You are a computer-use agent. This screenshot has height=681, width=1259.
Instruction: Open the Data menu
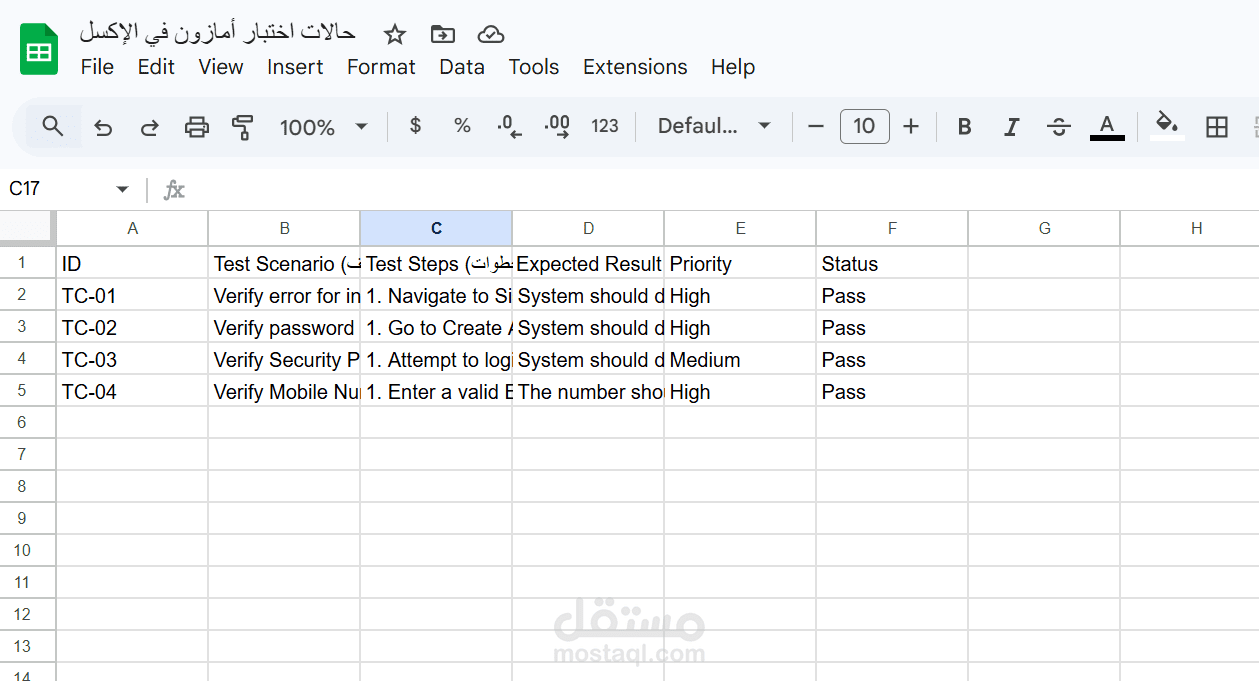[x=462, y=67]
